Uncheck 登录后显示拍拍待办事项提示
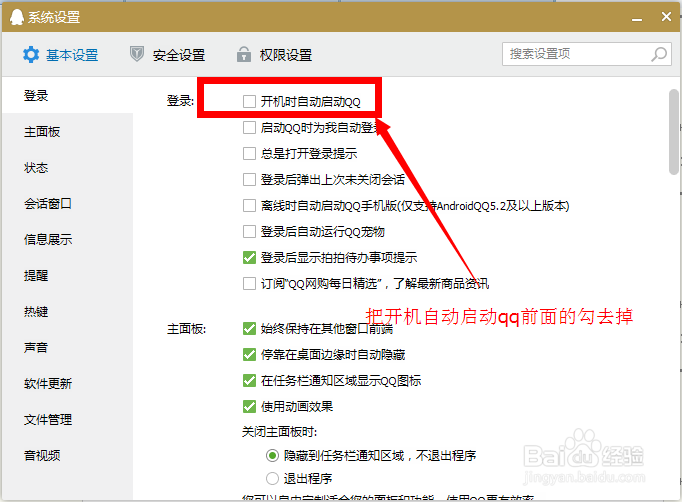 pos(249,258)
